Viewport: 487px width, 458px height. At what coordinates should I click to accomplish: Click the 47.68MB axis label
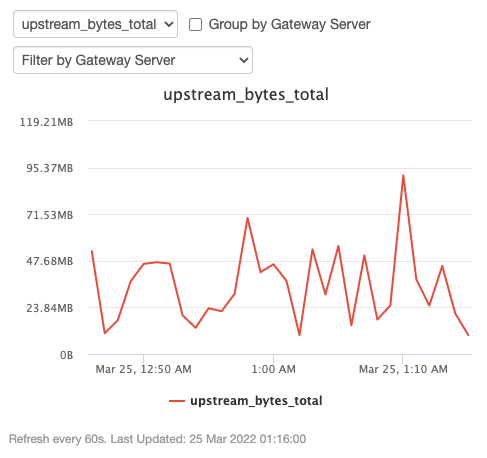pyautogui.click(x=49, y=261)
